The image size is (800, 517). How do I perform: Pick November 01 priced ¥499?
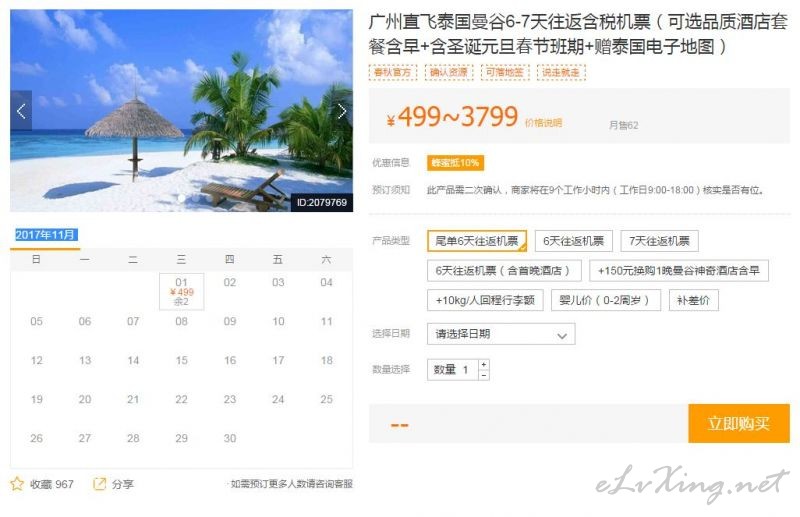point(182,291)
